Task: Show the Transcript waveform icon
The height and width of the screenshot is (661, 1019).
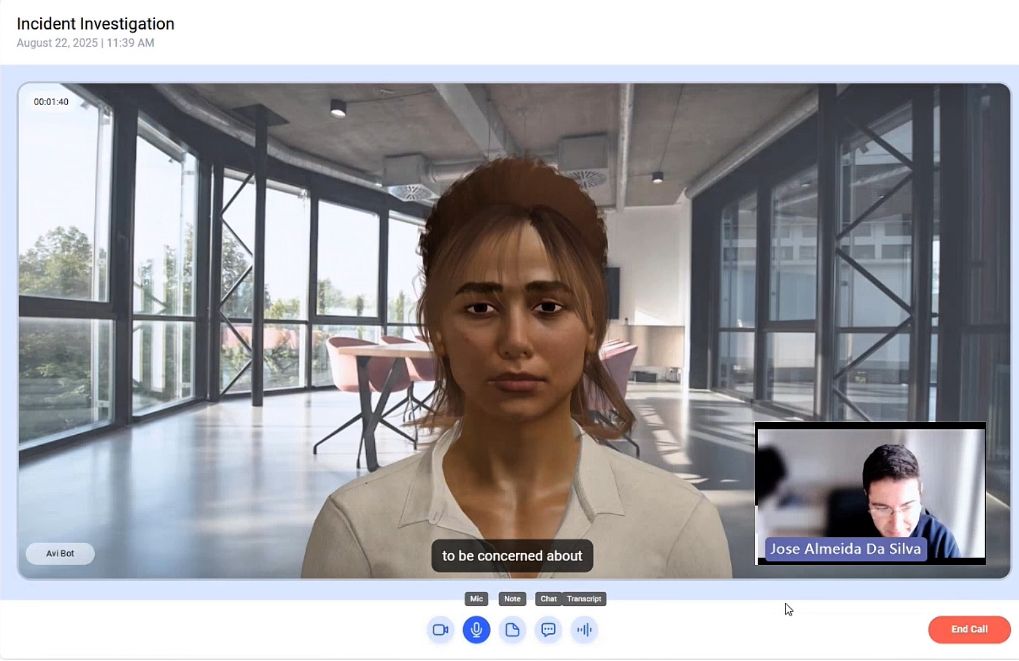Action: click(584, 630)
